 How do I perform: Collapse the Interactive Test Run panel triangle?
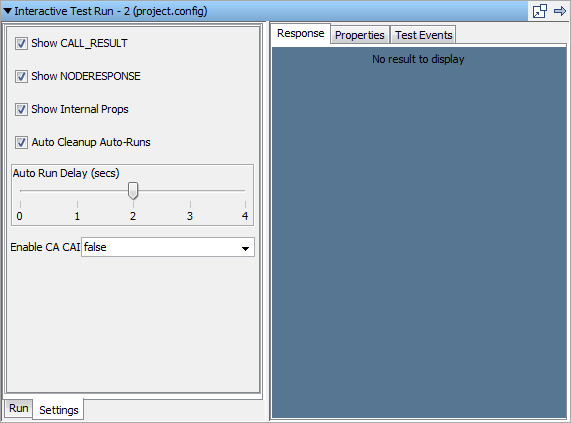pyautogui.click(x=7, y=11)
